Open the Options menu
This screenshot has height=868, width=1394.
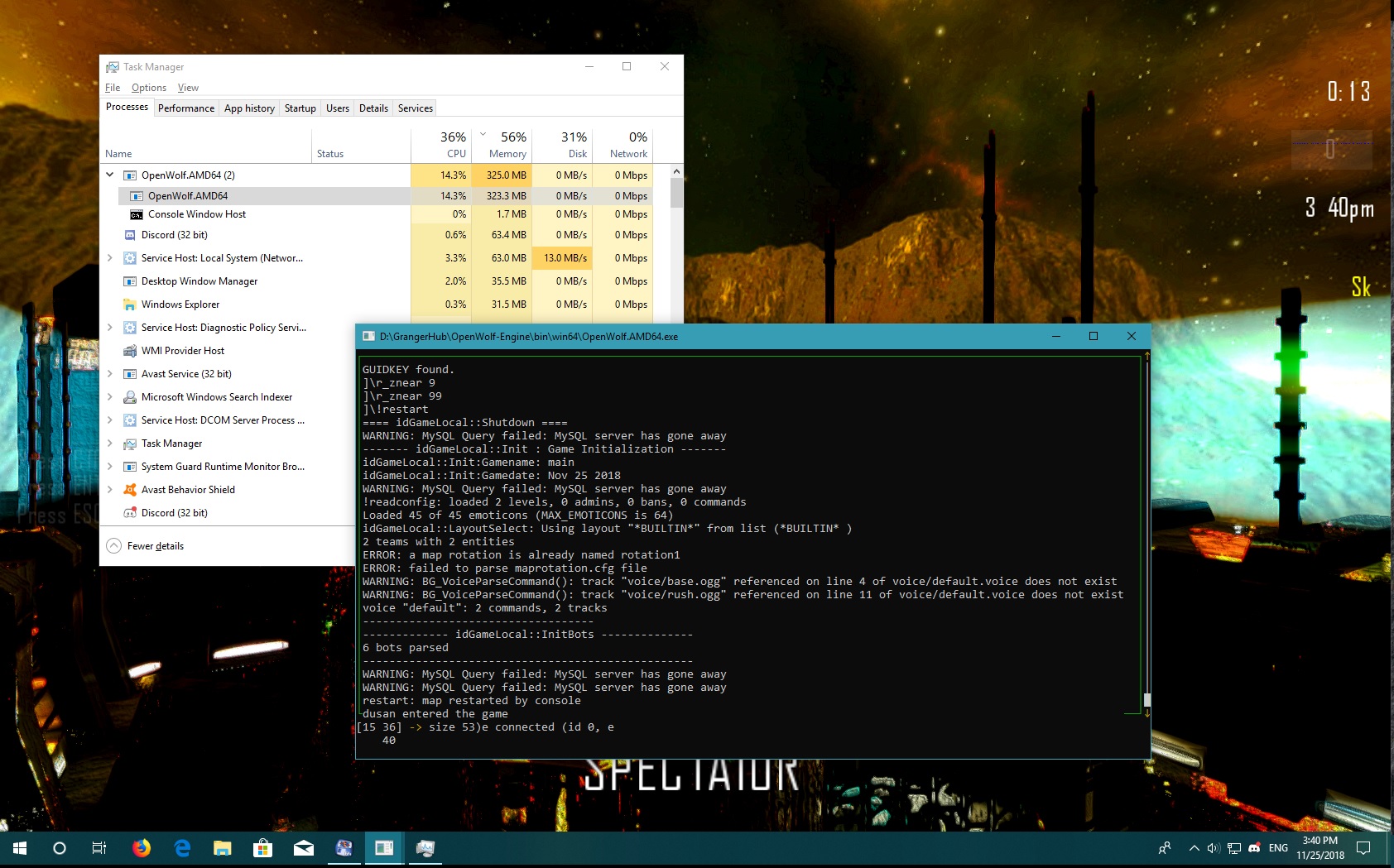[148, 88]
